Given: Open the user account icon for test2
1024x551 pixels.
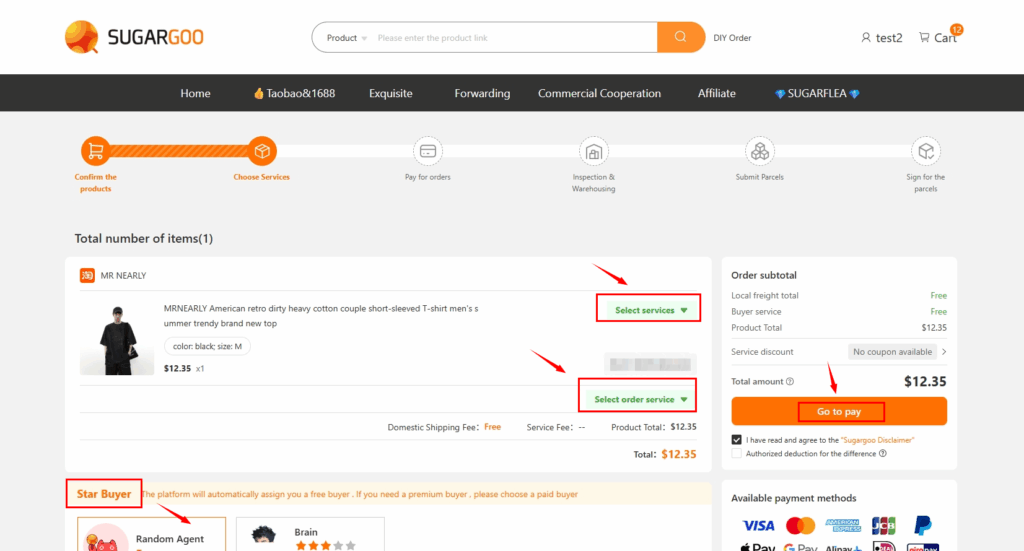Looking at the screenshot, I should [866, 38].
